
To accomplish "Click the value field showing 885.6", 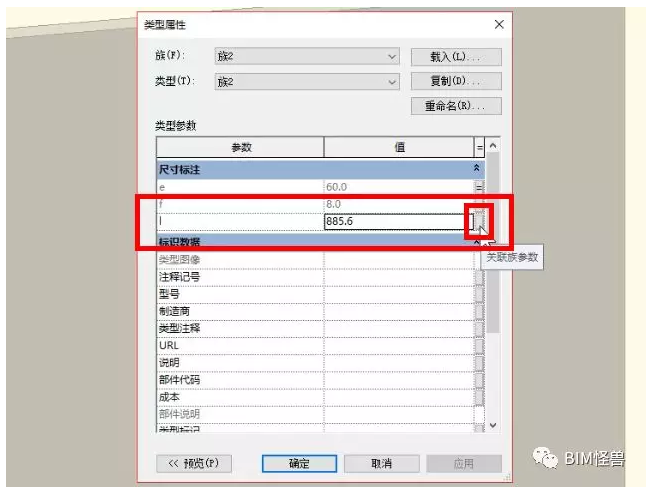I will point(395,221).
